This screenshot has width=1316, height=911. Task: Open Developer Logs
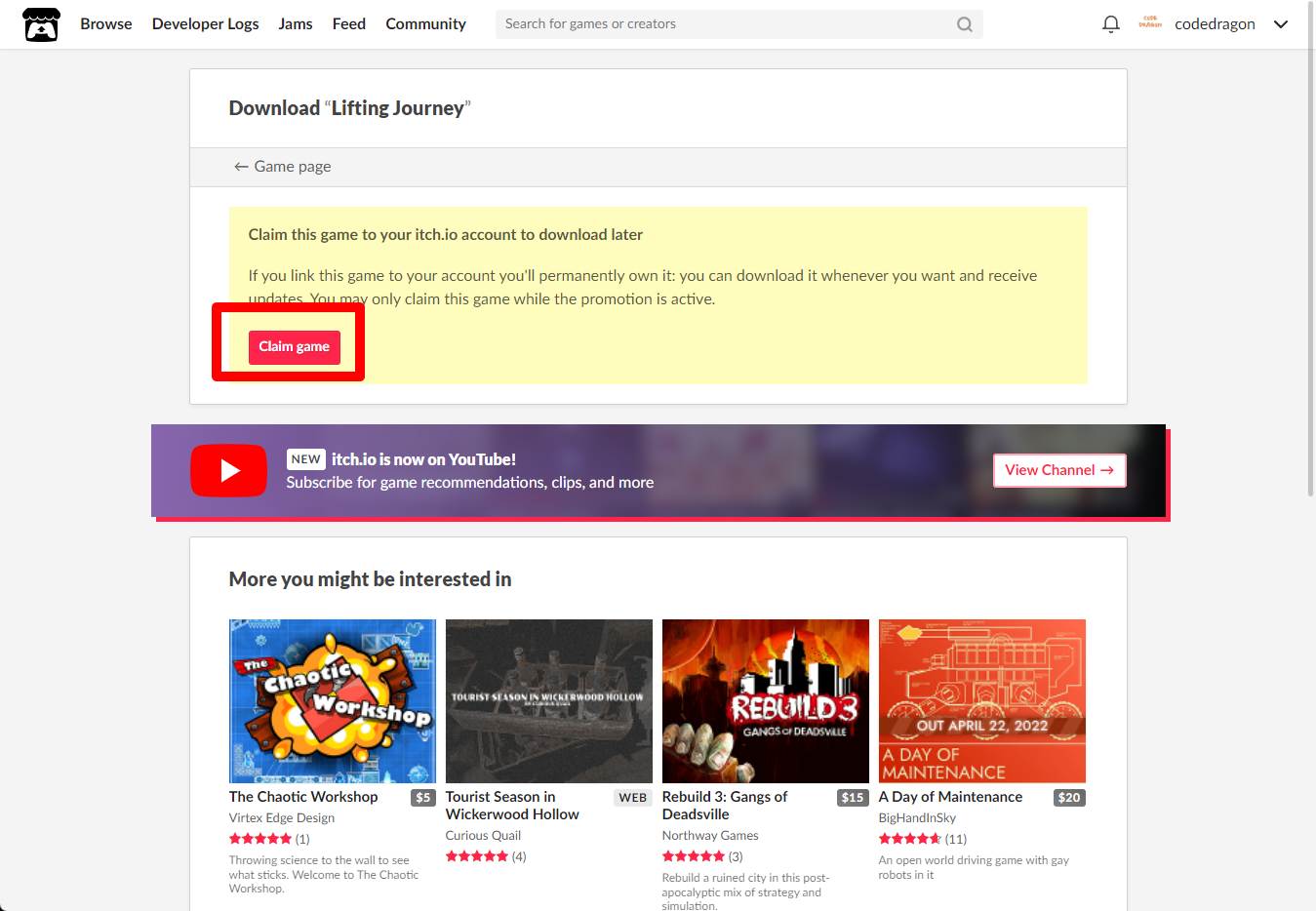205,24
